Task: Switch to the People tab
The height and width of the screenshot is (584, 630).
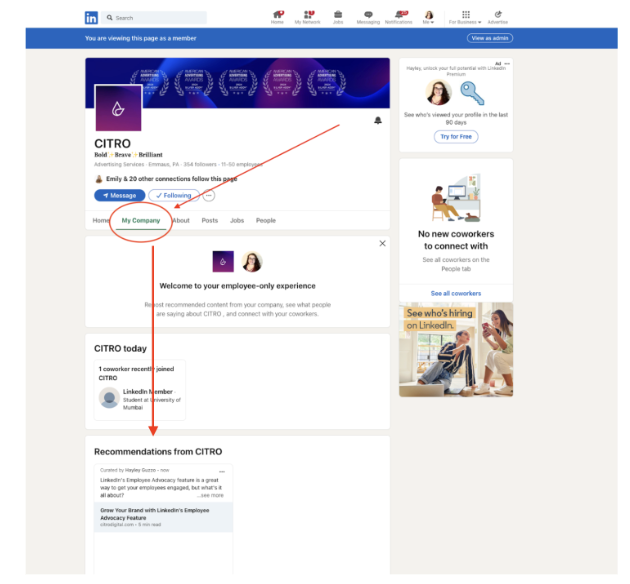Action: [x=266, y=220]
